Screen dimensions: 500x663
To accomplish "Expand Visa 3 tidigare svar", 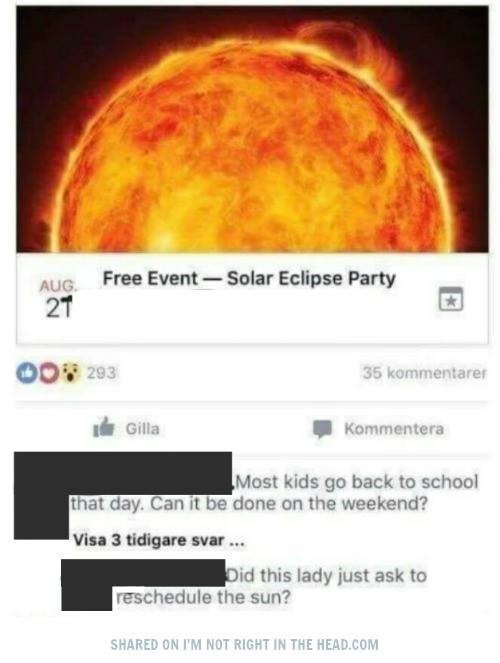I will point(158,540).
